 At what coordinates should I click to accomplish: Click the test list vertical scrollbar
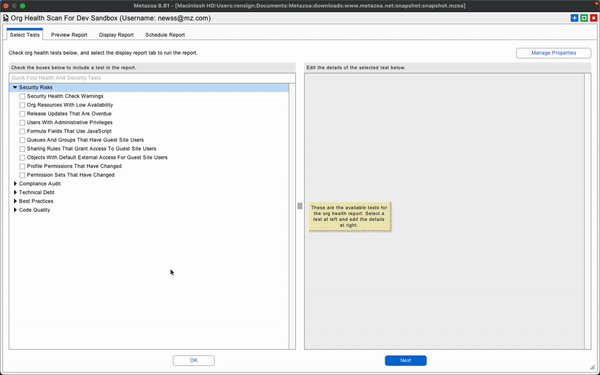292,216
